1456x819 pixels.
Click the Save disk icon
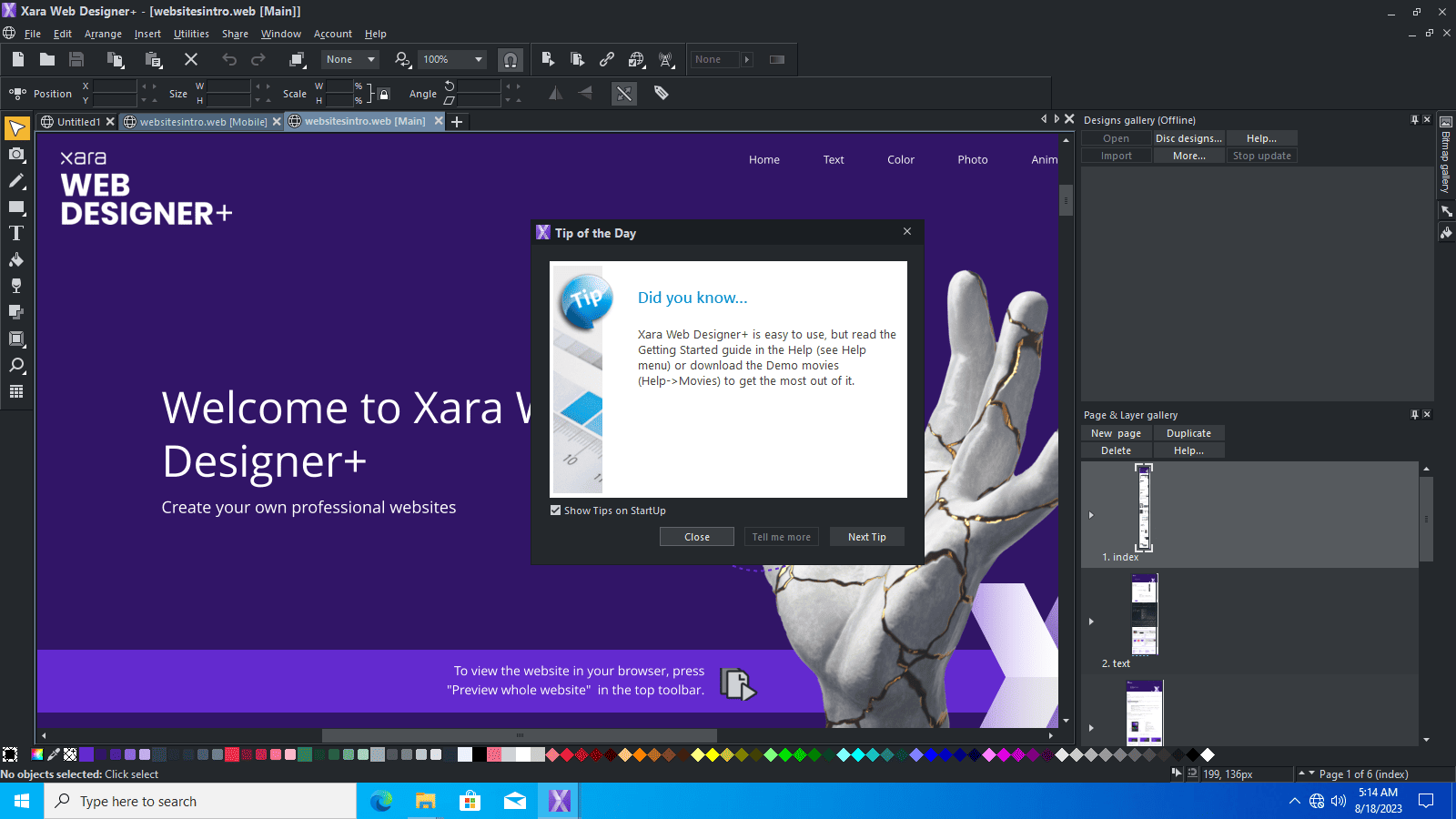pos(76,59)
